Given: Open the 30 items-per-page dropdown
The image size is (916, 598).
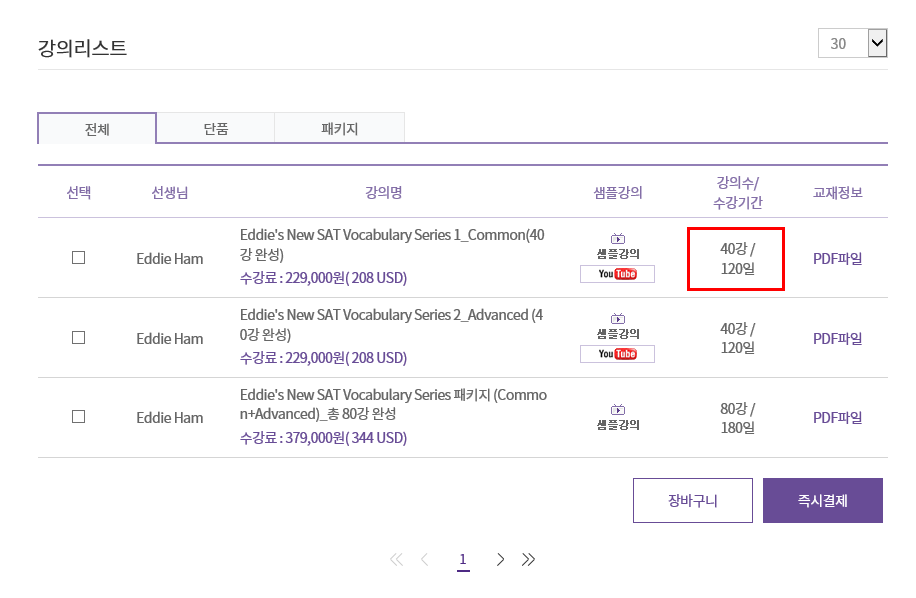Looking at the screenshot, I should tap(852, 43).
